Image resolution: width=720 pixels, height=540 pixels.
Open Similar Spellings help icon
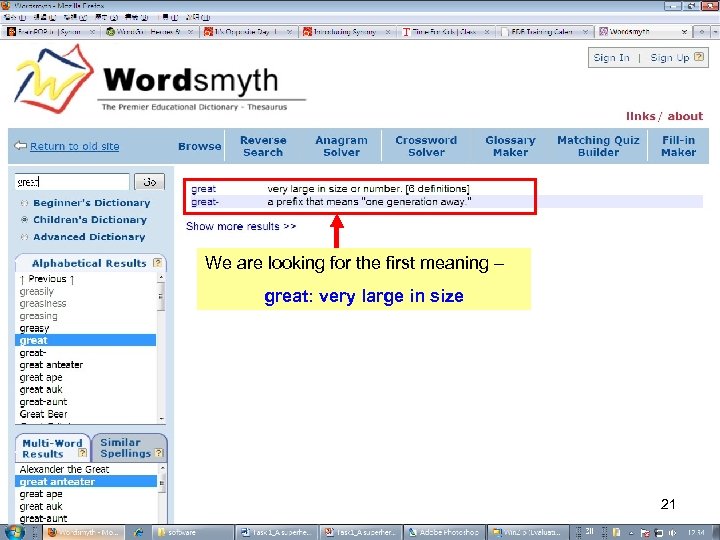159,453
